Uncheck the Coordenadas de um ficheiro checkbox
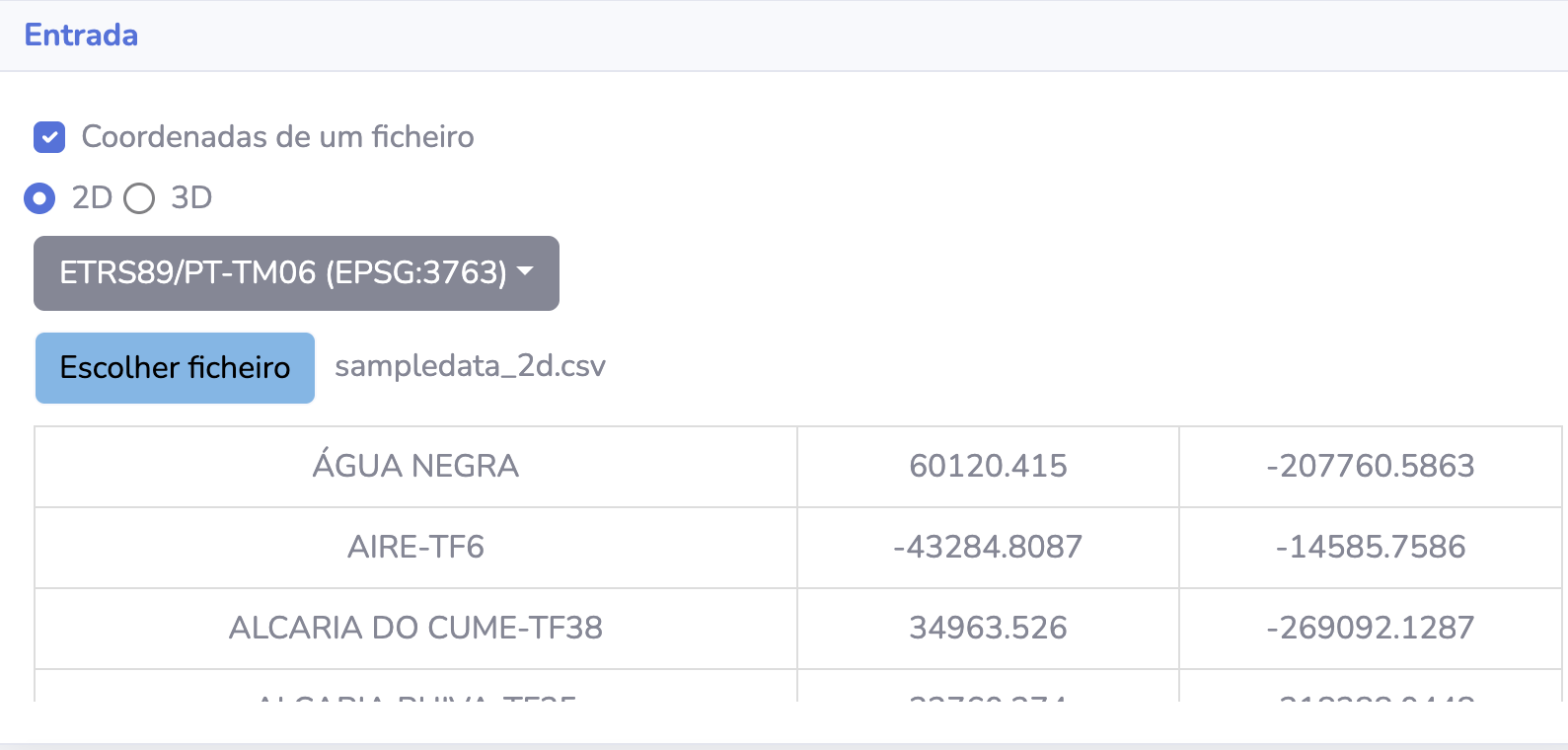 tap(49, 137)
